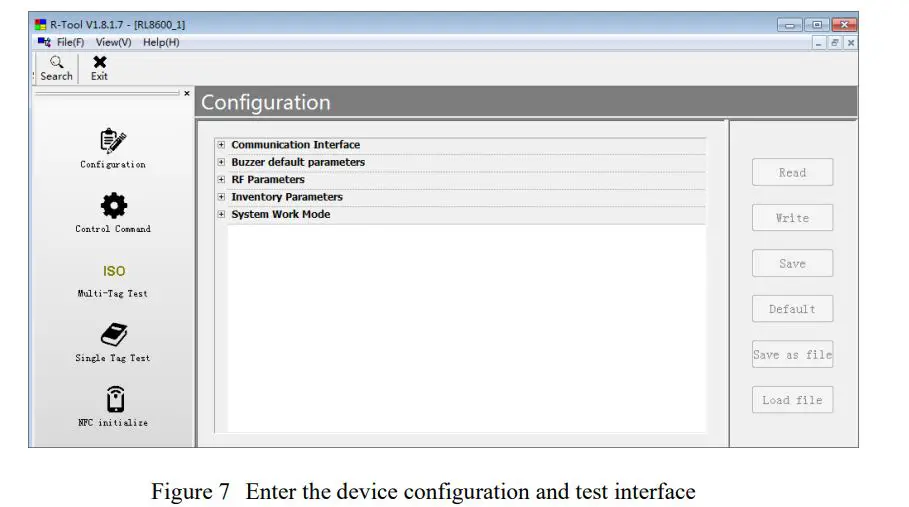Image resolution: width=909 pixels, height=507 pixels.
Task: Click the R-Tool app icon in title bar
Action: point(40,25)
